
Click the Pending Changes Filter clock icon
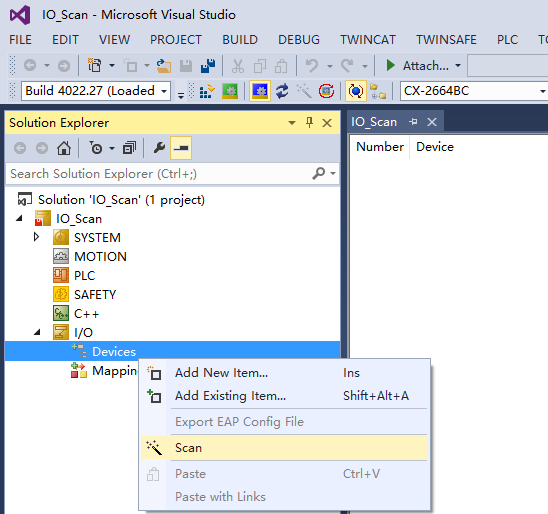click(95, 148)
